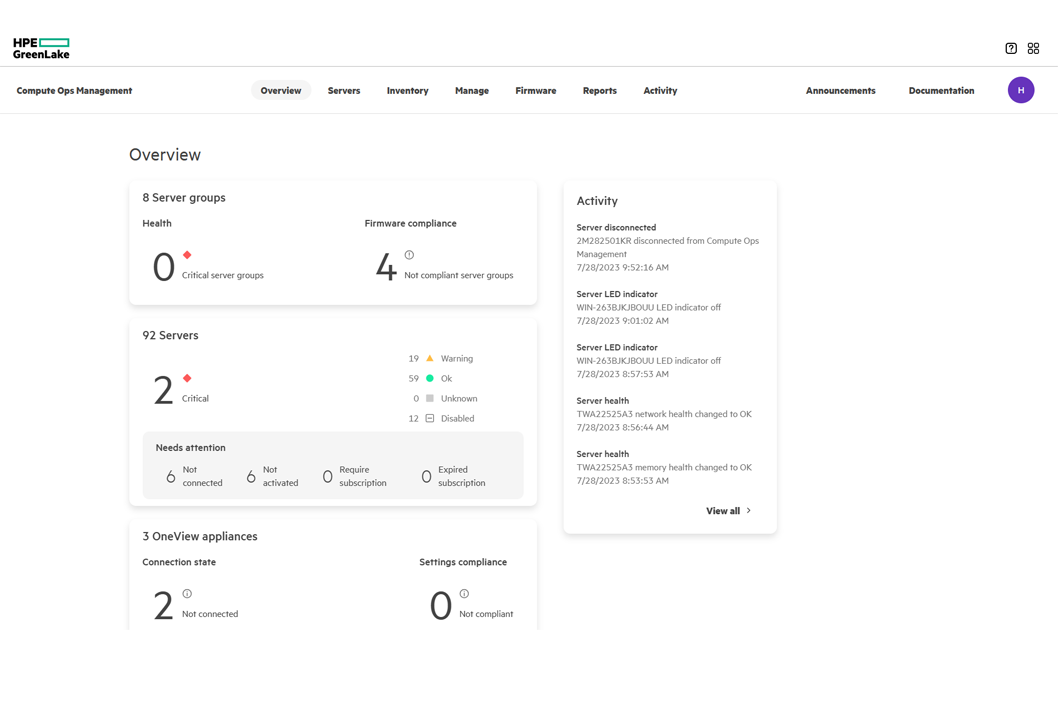1058x720 pixels.
Task: Click the red critical diamond under Servers
Action: click(187, 379)
